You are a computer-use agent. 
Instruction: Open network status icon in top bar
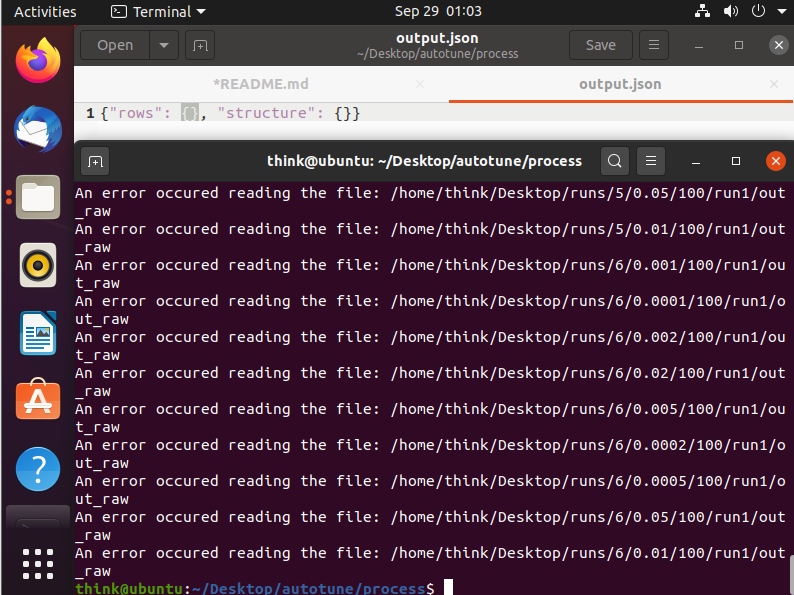702,11
